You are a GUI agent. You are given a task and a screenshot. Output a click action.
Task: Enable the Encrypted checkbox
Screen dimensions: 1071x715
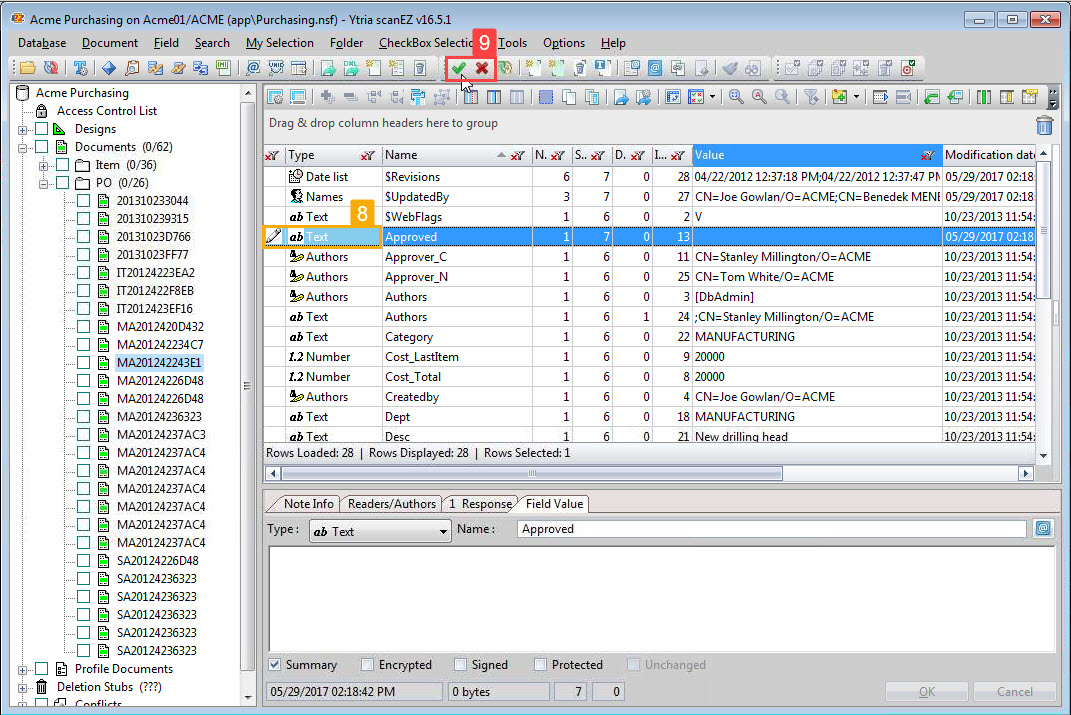click(367, 664)
